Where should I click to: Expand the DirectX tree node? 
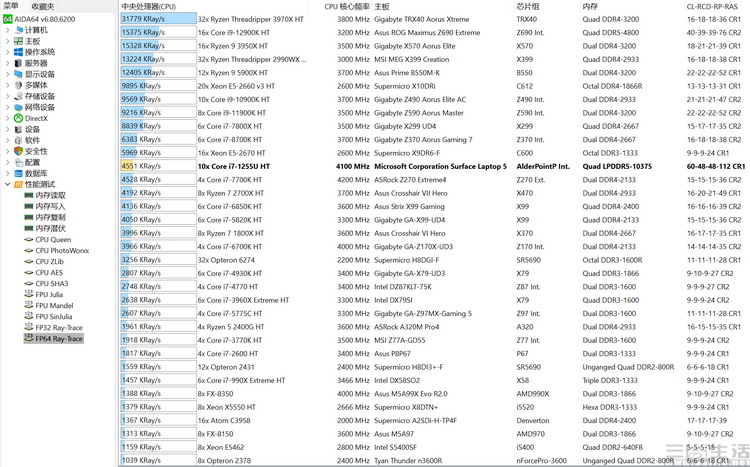pyautogui.click(x=7, y=118)
